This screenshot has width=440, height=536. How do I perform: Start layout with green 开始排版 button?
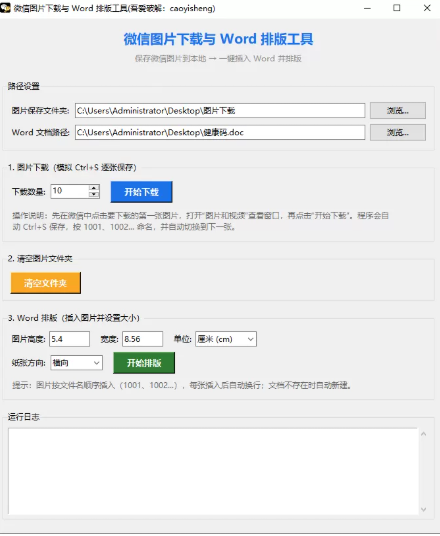coord(144,363)
